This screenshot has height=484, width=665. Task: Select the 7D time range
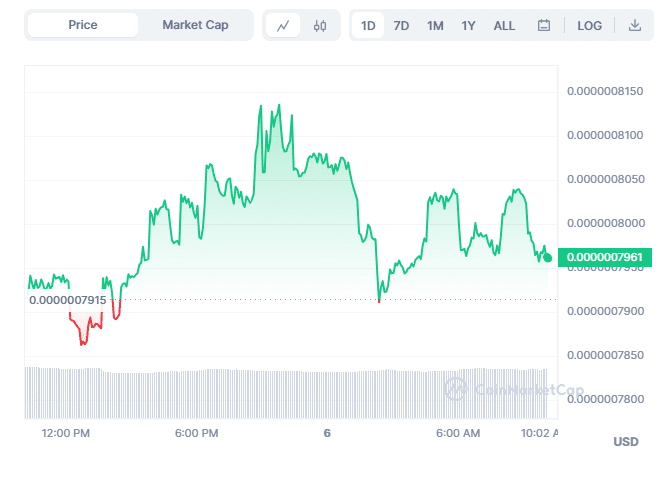401,26
